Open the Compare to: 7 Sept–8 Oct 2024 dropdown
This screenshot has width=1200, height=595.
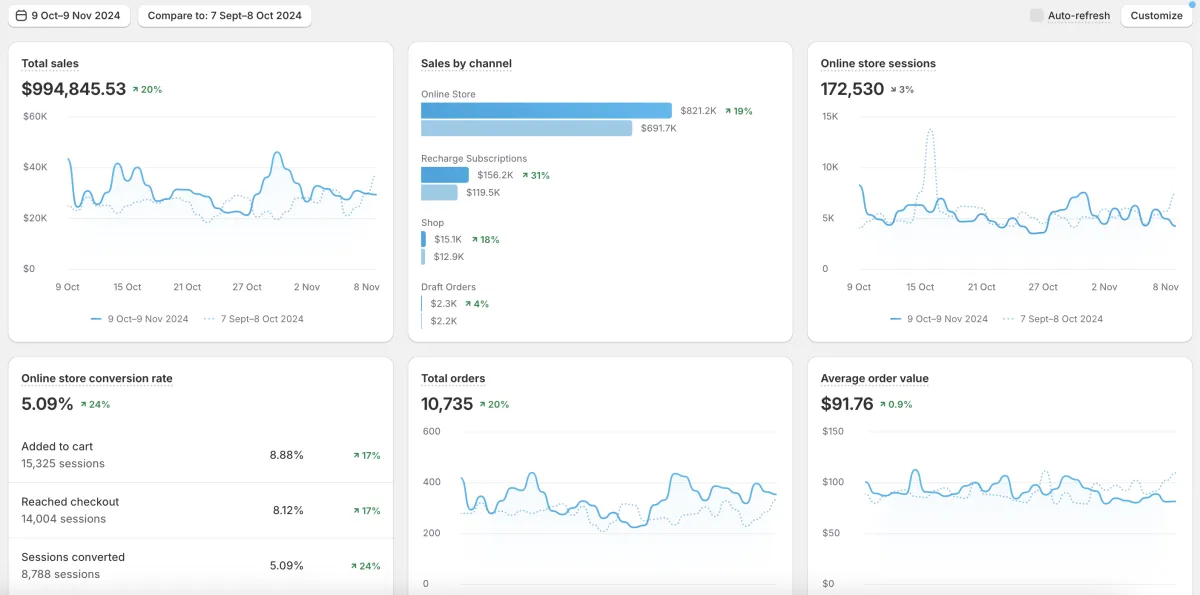pos(224,16)
